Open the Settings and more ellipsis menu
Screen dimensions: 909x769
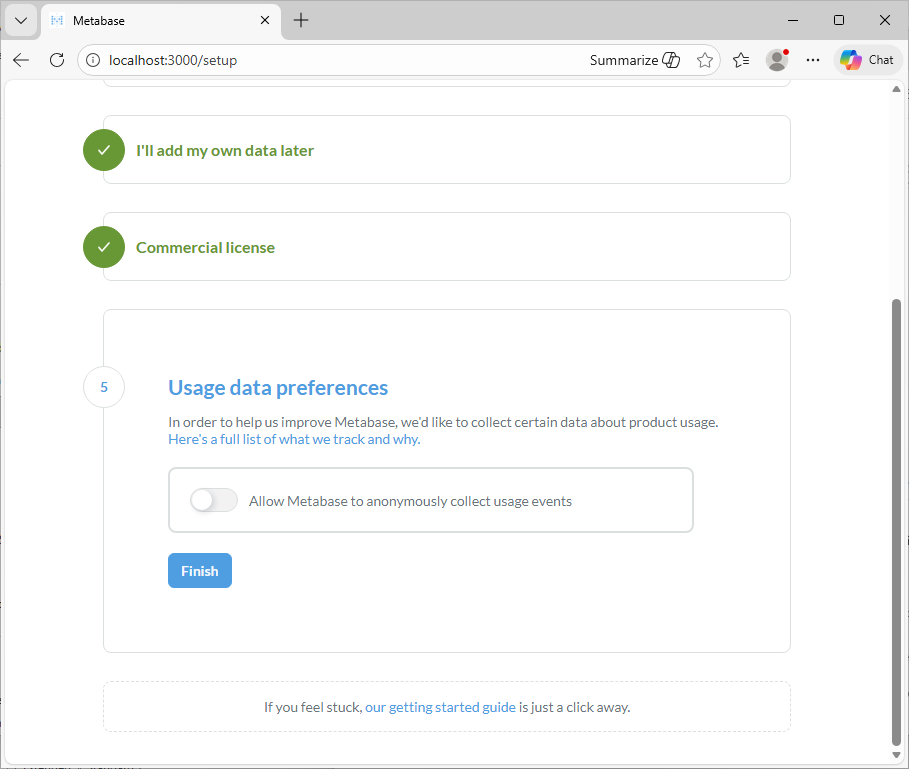(x=813, y=60)
